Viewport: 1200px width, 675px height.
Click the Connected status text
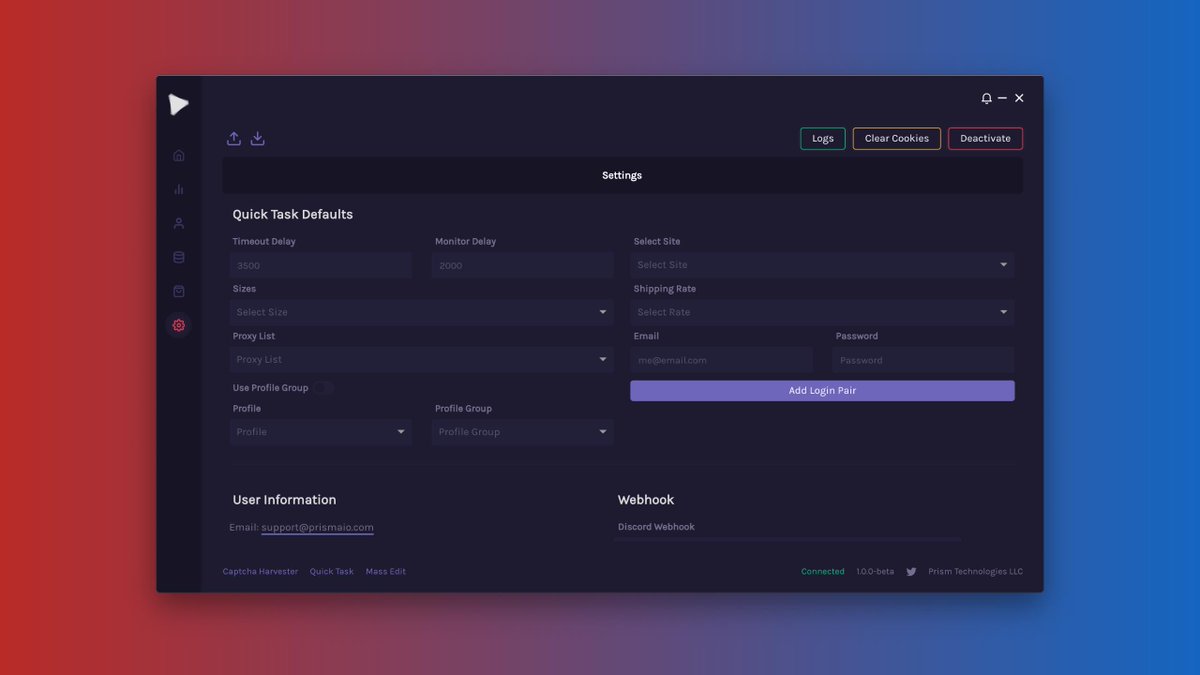point(823,572)
